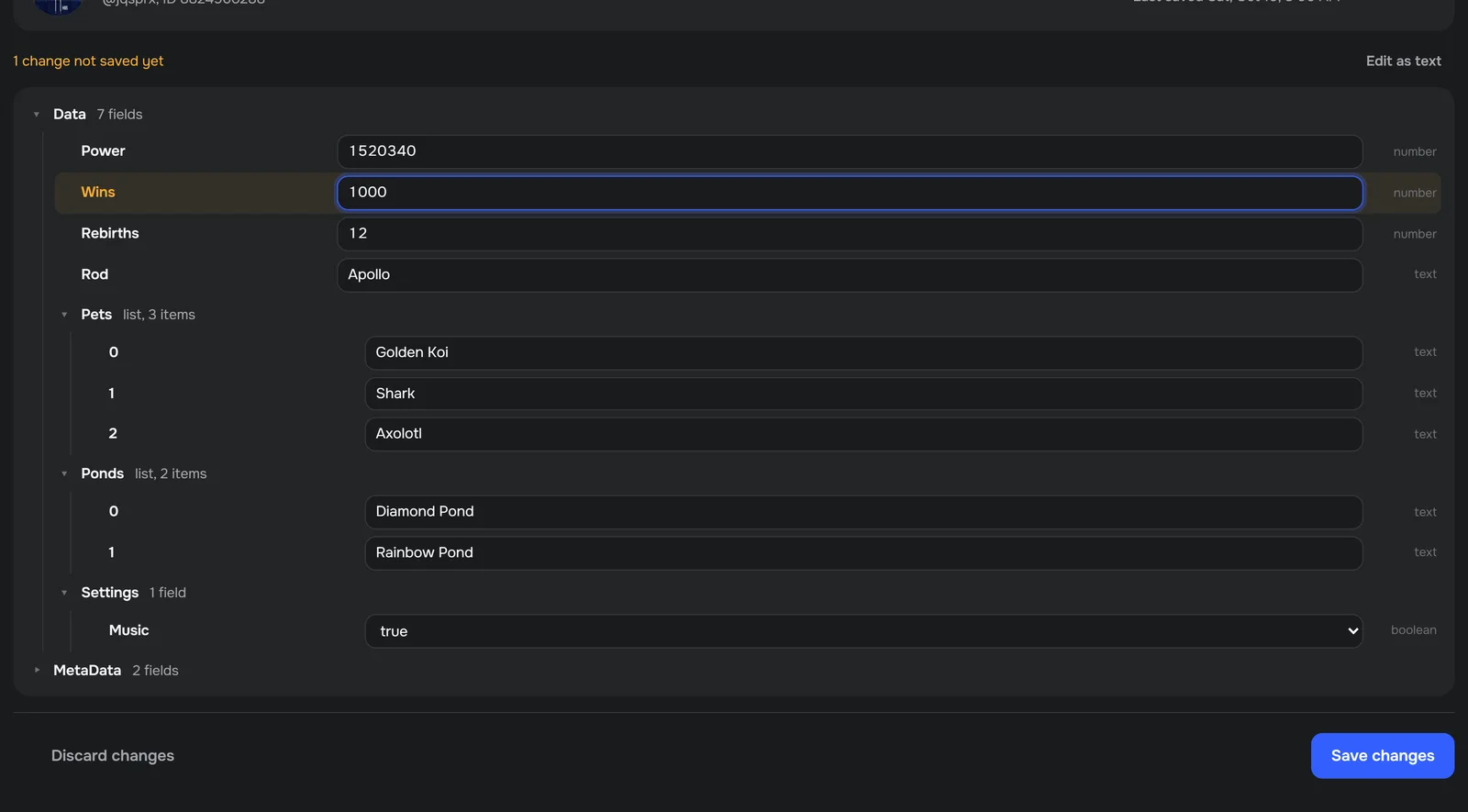This screenshot has height=812, width=1468.
Task: Edit the Rainbow Pond entry
Action: click(x=863, y=553)
